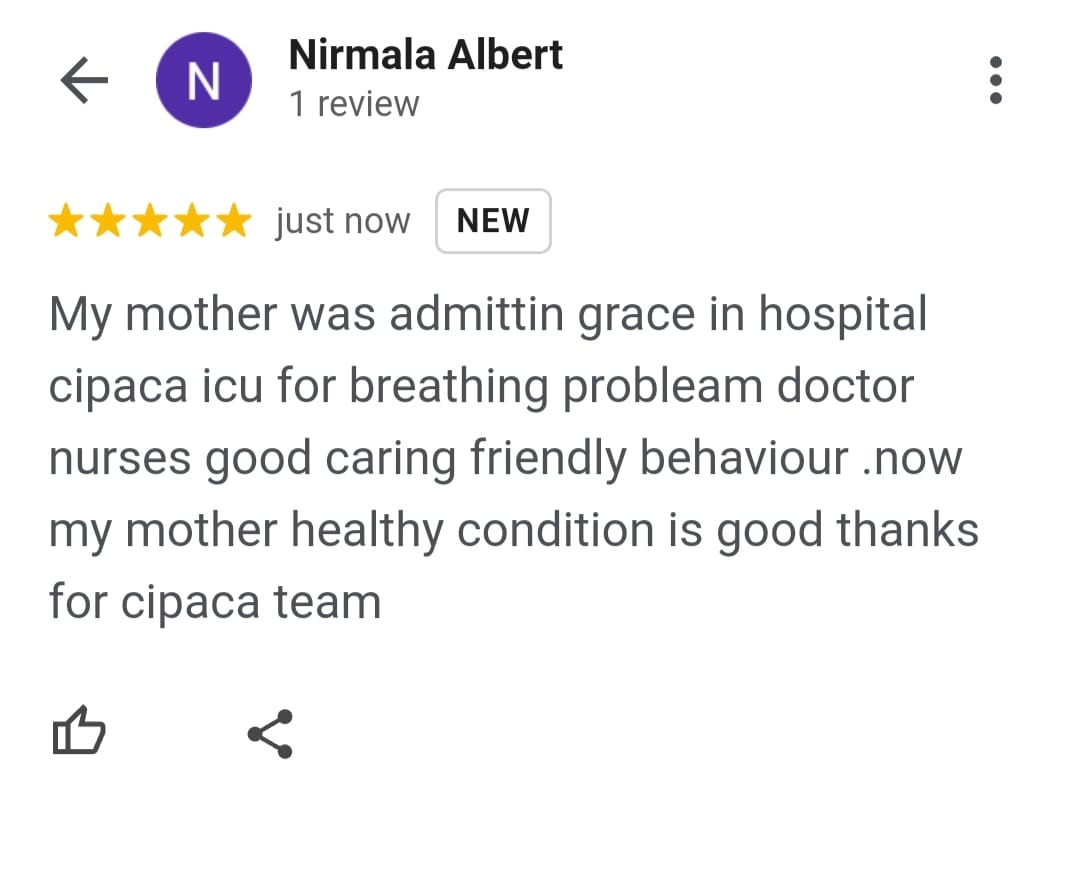The width and height of the screenshot is (1080, 886).
Task: Click the fifth yellow rating star
Action: tap(233, 221)
